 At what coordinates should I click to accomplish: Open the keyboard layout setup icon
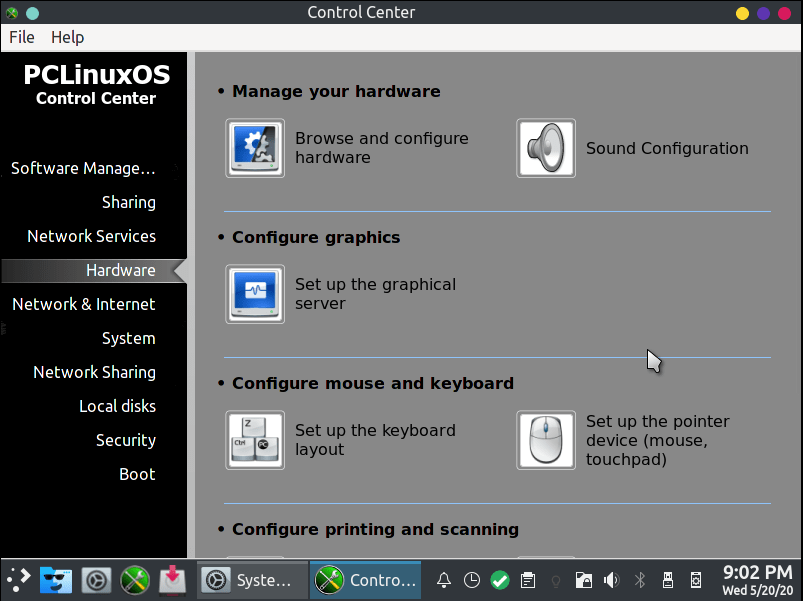tap(255, 440)
